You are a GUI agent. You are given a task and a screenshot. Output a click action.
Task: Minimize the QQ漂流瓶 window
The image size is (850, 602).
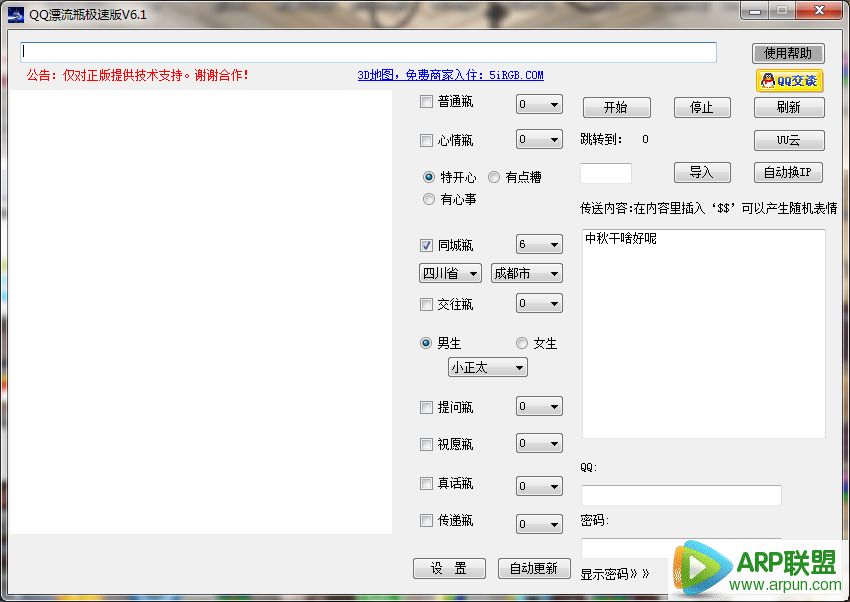[756, 11]
